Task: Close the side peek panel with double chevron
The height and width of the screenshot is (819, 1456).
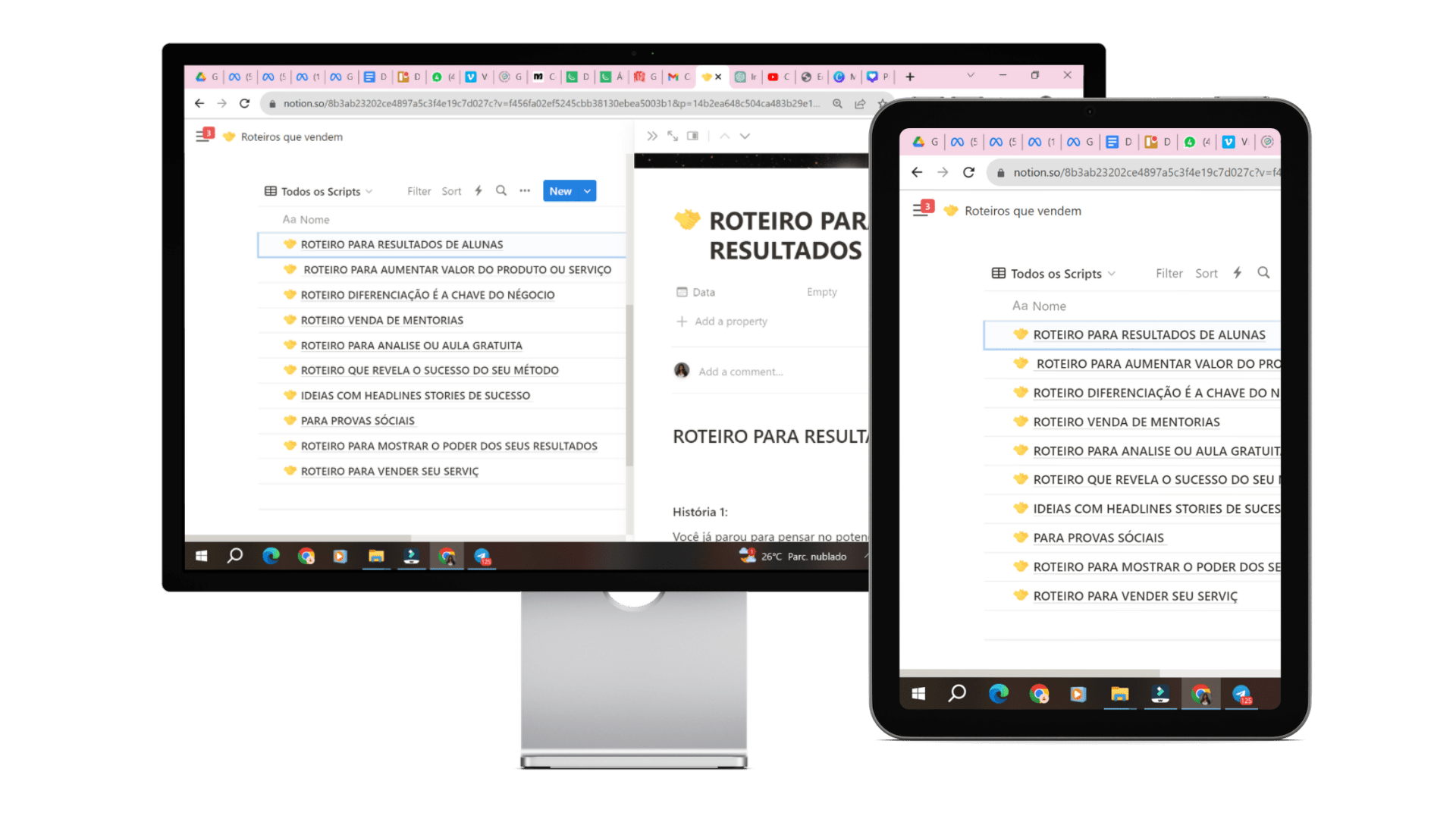Action: tap(652, 136)
